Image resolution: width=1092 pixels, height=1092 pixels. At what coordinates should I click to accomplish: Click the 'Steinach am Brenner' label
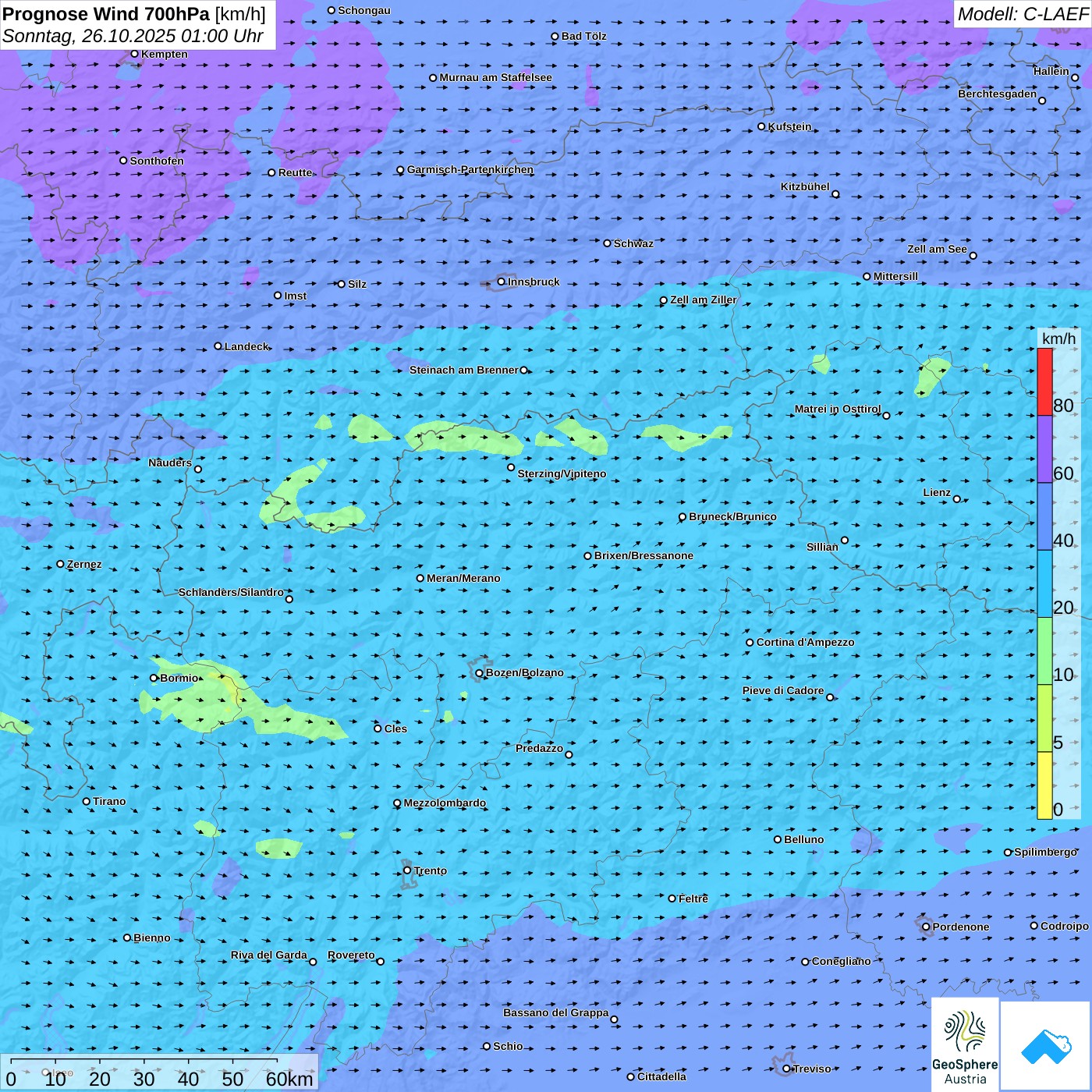[463, 370]
